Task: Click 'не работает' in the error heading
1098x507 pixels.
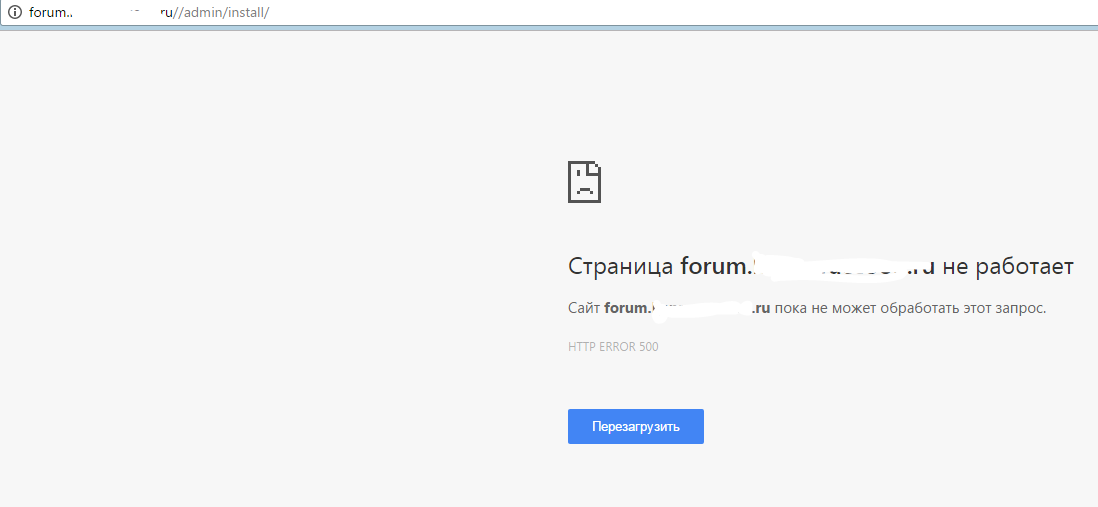Action: (1007, 267)
